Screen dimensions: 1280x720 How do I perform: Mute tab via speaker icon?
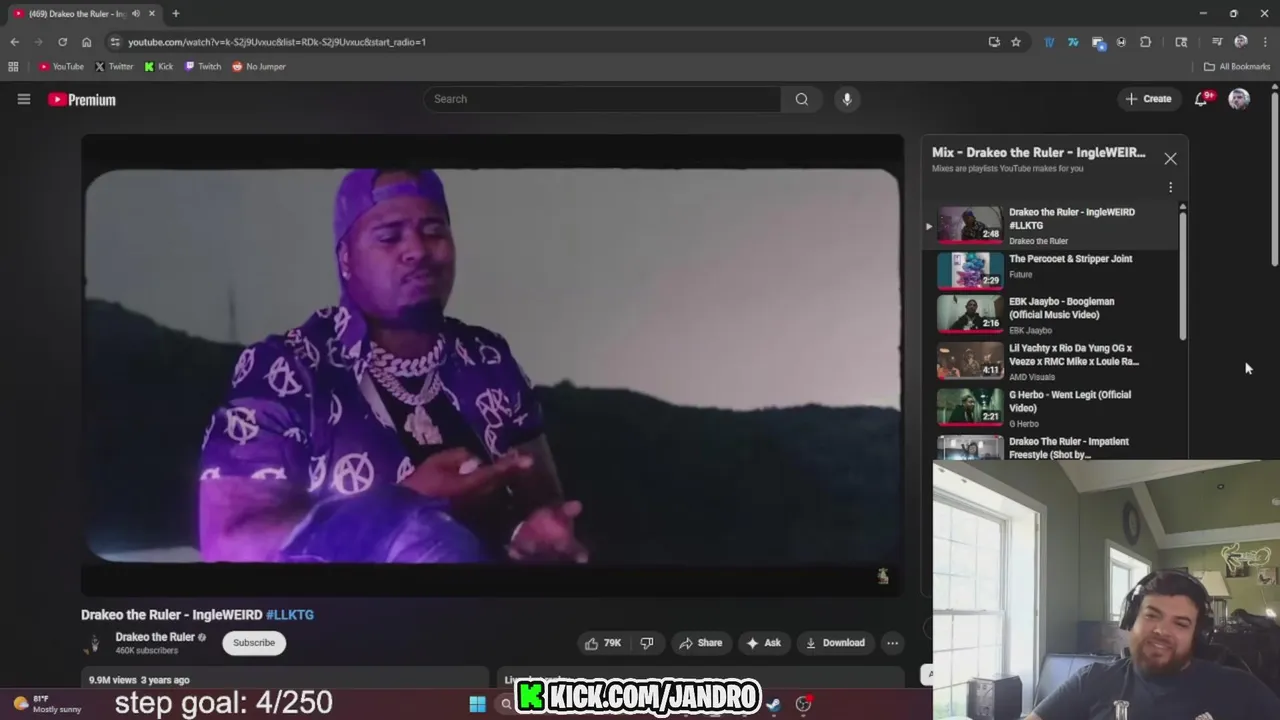(x=136, y=14)
